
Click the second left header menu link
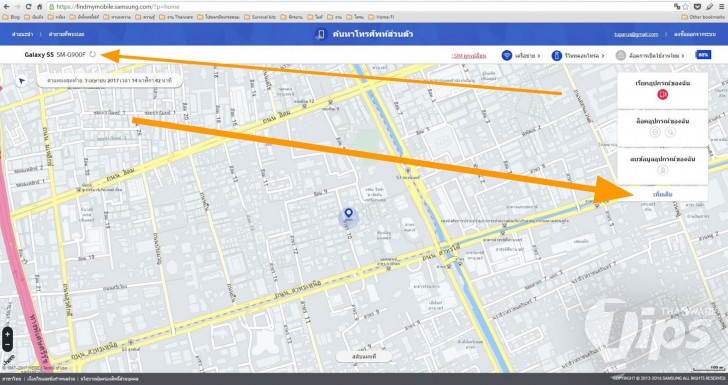click(x=66, y=34)
